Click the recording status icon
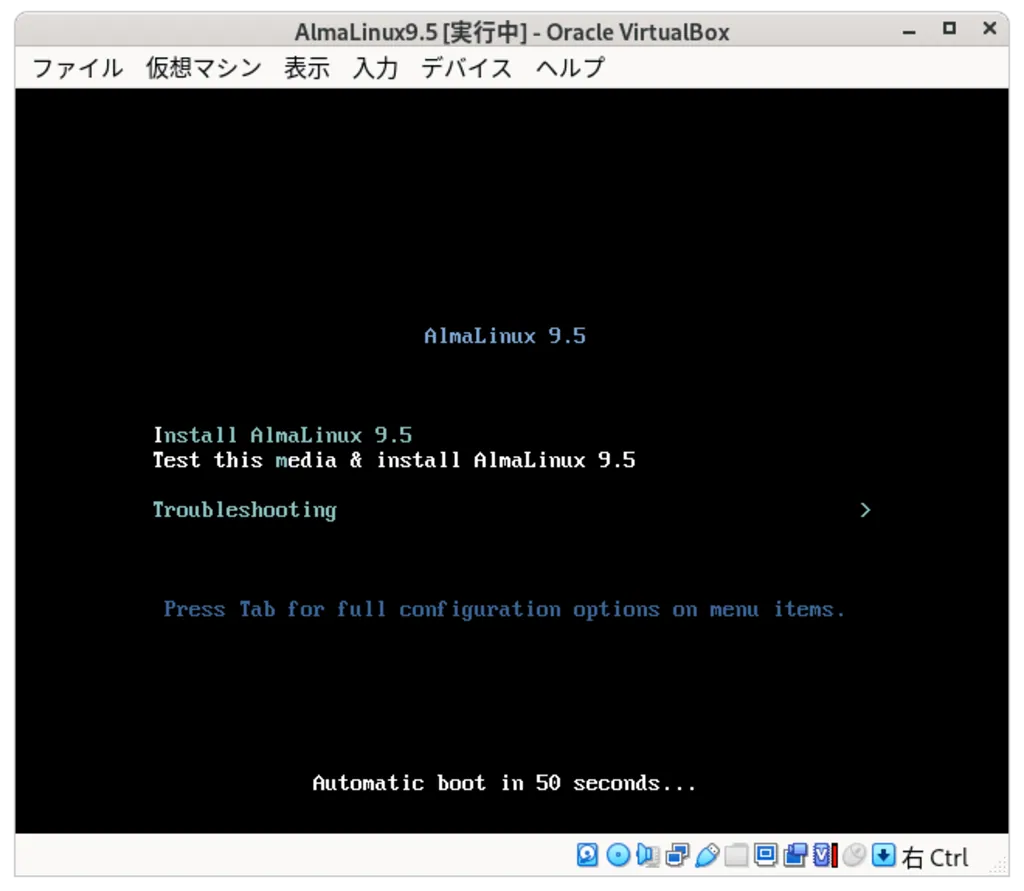The height and width of the screenshot is (891, 1024). click(796, 855)
